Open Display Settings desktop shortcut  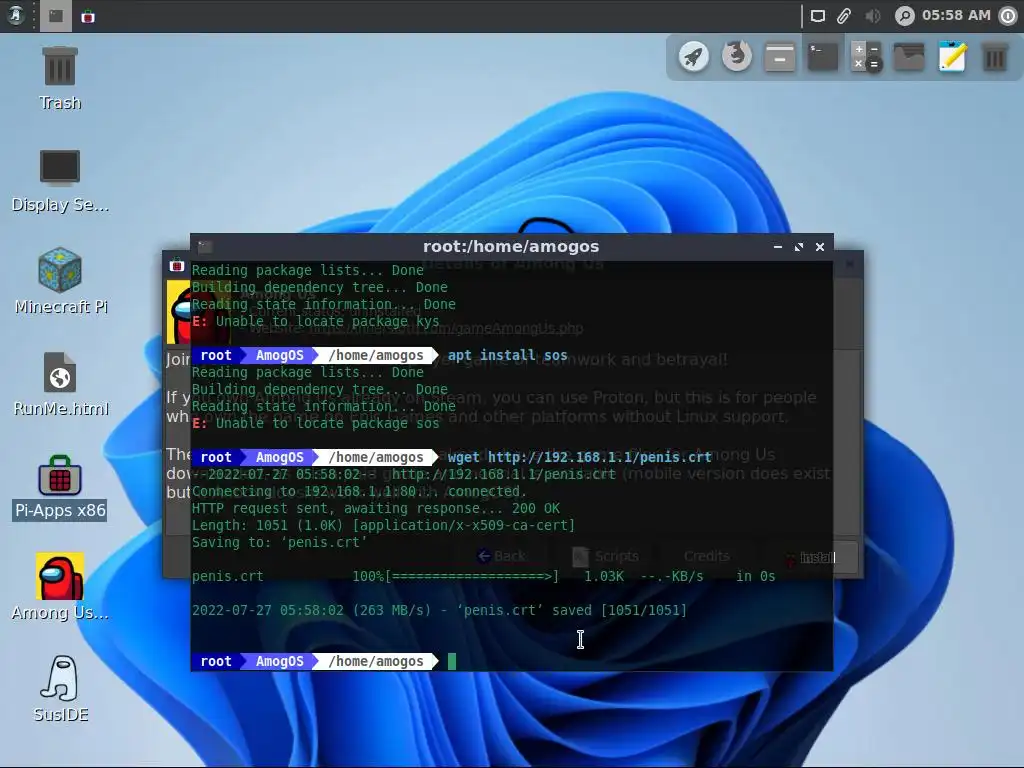[x=59, y=180]
